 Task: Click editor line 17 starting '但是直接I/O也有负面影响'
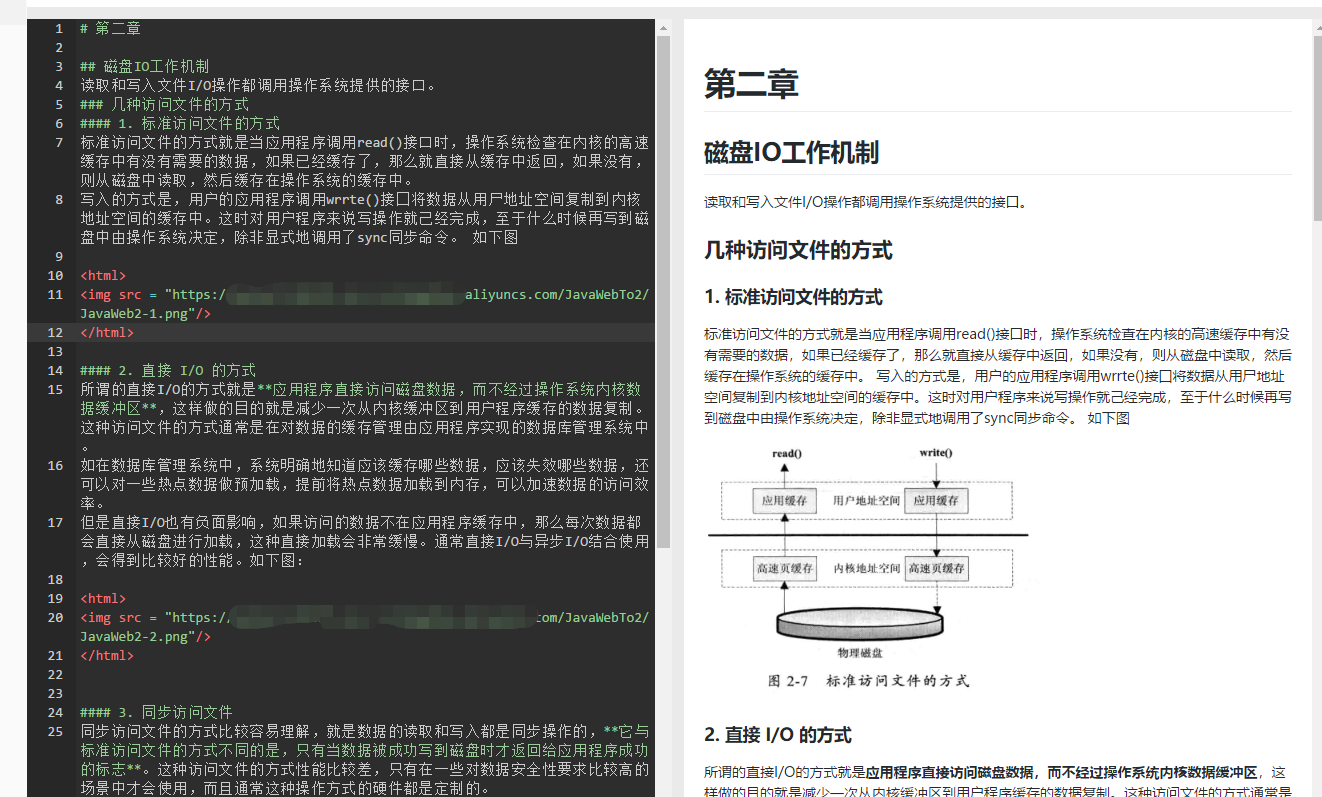pos(364,541)
